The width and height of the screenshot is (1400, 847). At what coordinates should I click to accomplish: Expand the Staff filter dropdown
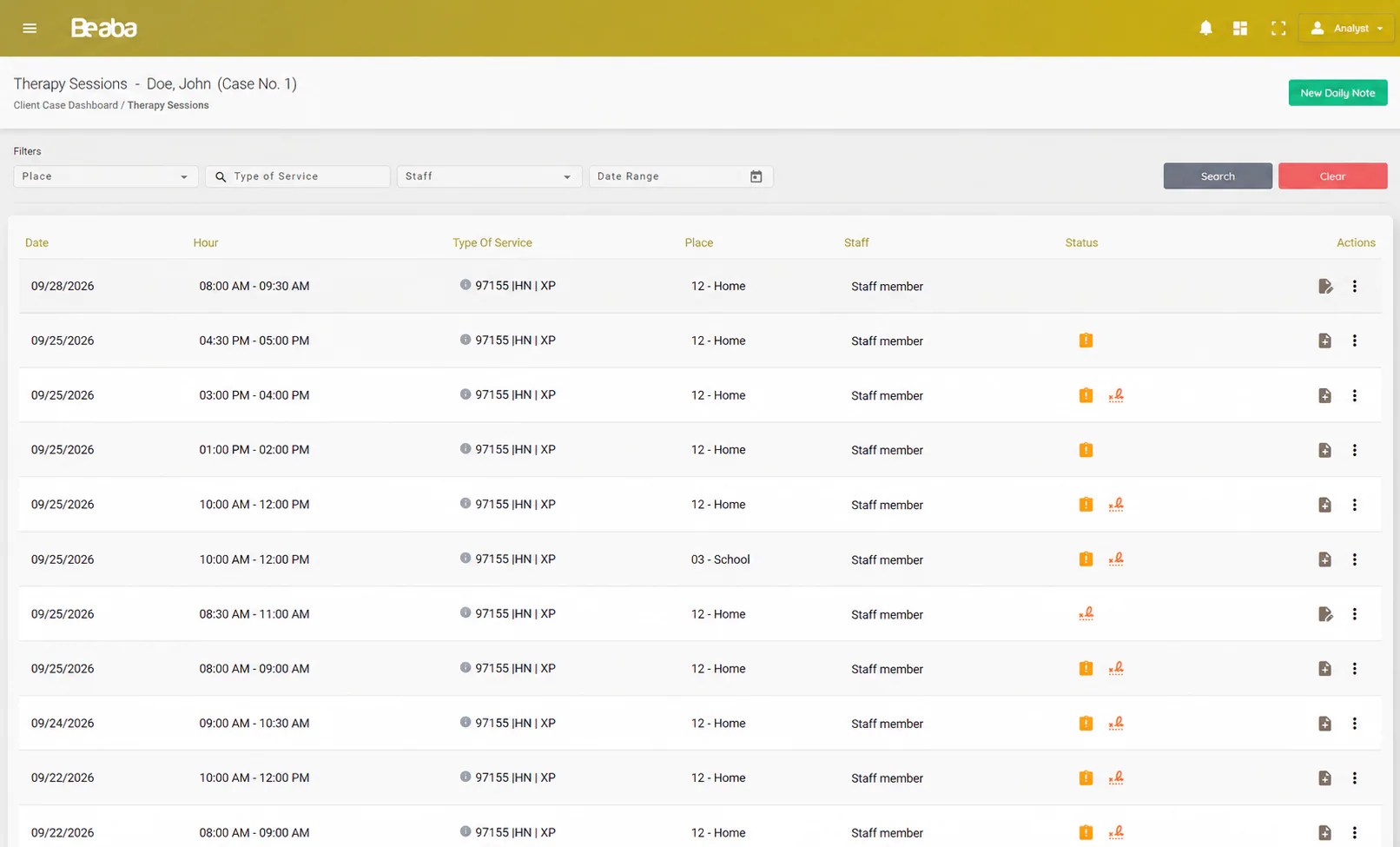pyautogui.click(x=489, y=176)
